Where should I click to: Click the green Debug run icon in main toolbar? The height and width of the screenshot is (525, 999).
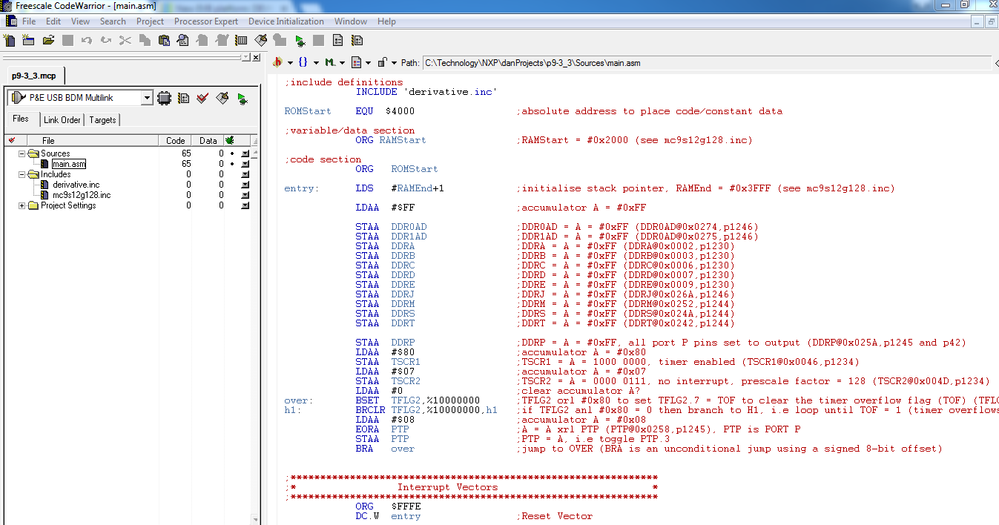(299, 41)
